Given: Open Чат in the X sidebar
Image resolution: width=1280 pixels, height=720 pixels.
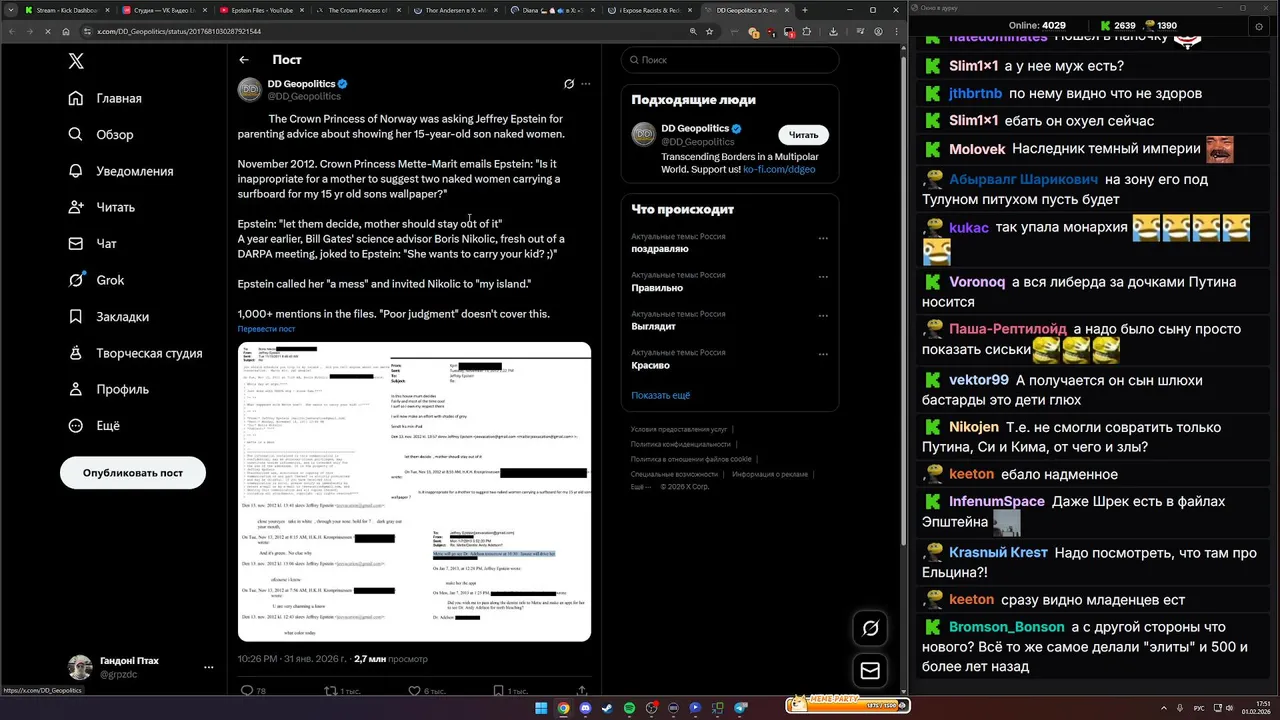Looking at the screenshot, I should coord(94,243).
